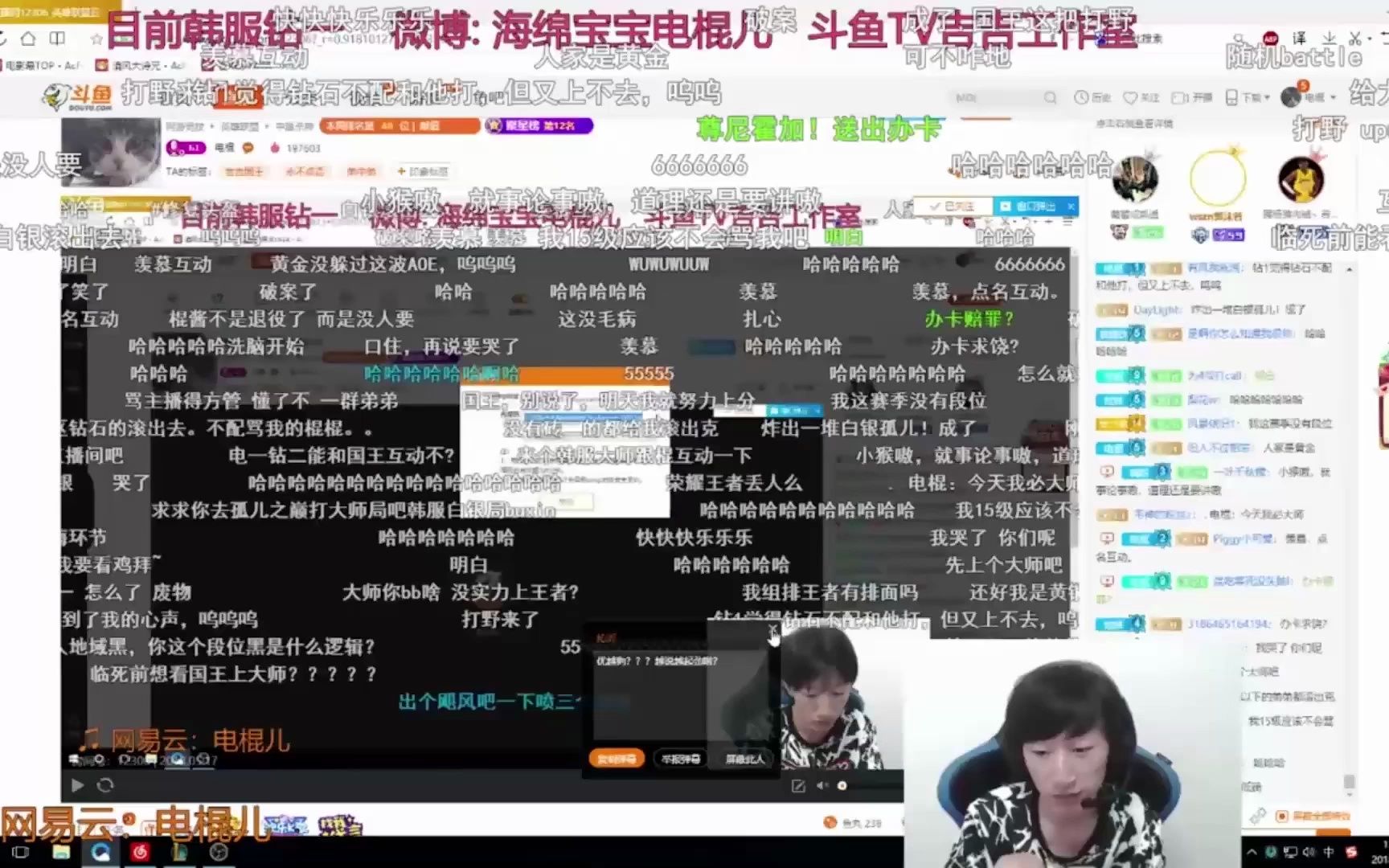
Task: Click the danmaku edit icon in player bar
Action: [x=798, y=786]
